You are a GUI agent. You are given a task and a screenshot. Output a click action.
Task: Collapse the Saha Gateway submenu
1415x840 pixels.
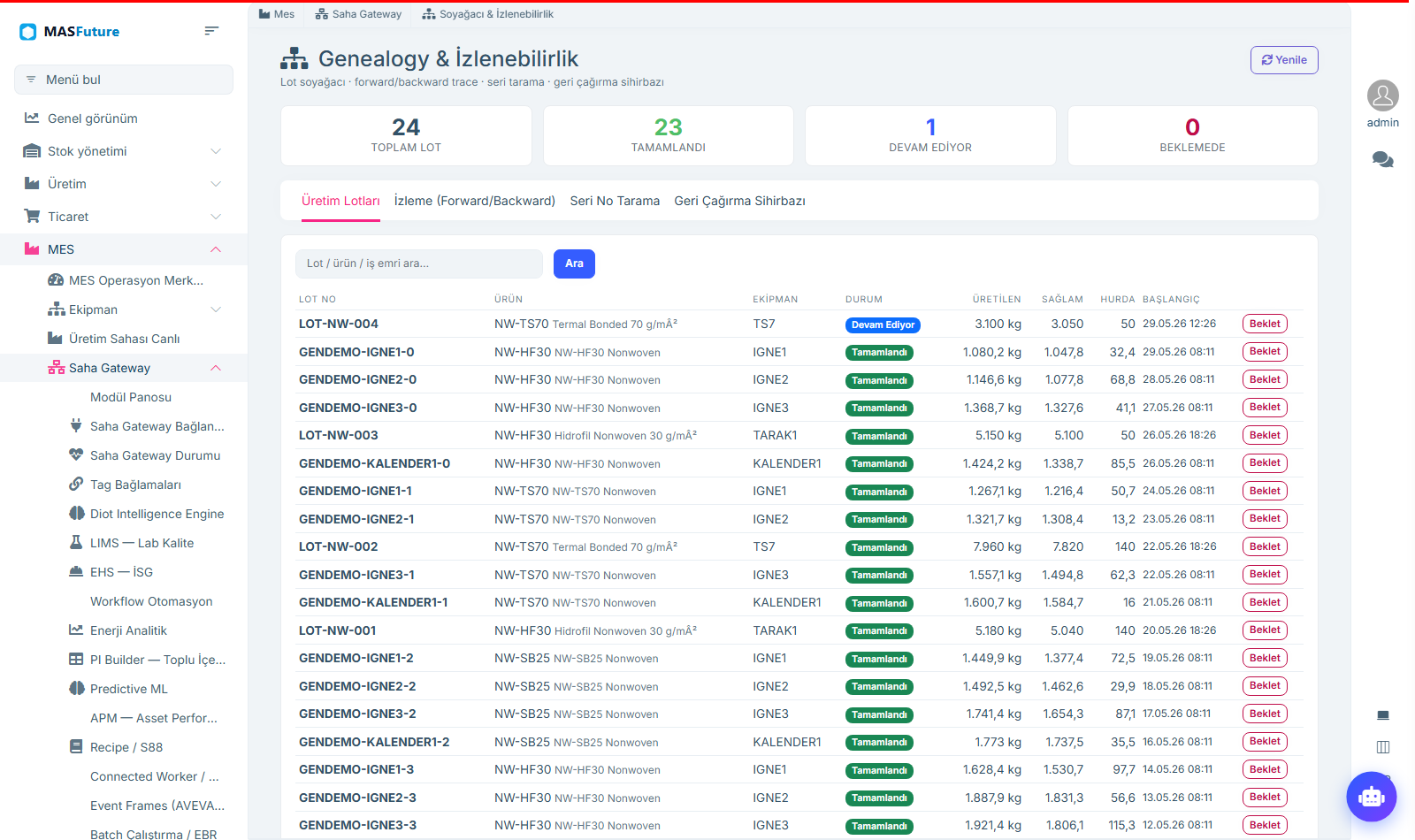point(216,368)
